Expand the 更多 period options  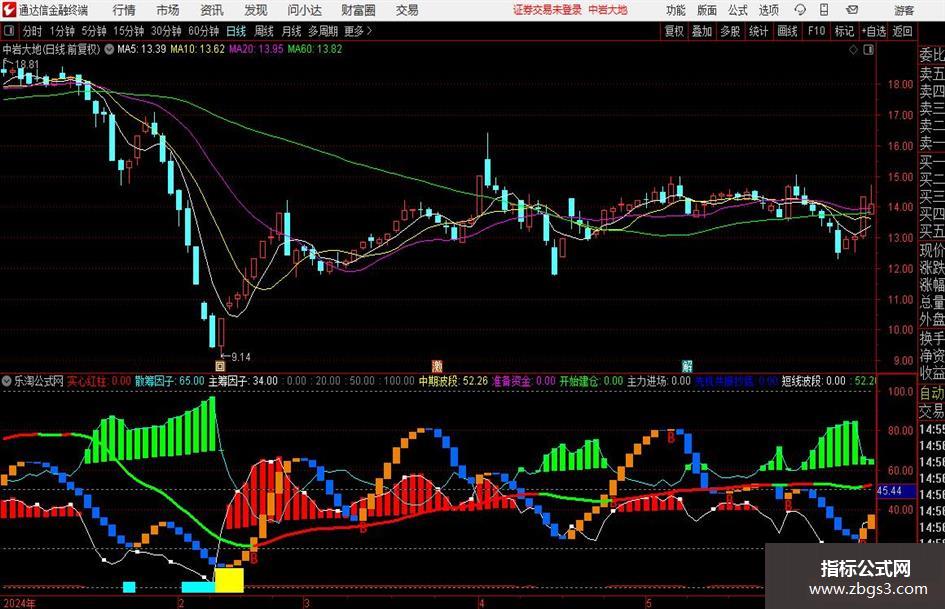(x=359, y=31)
